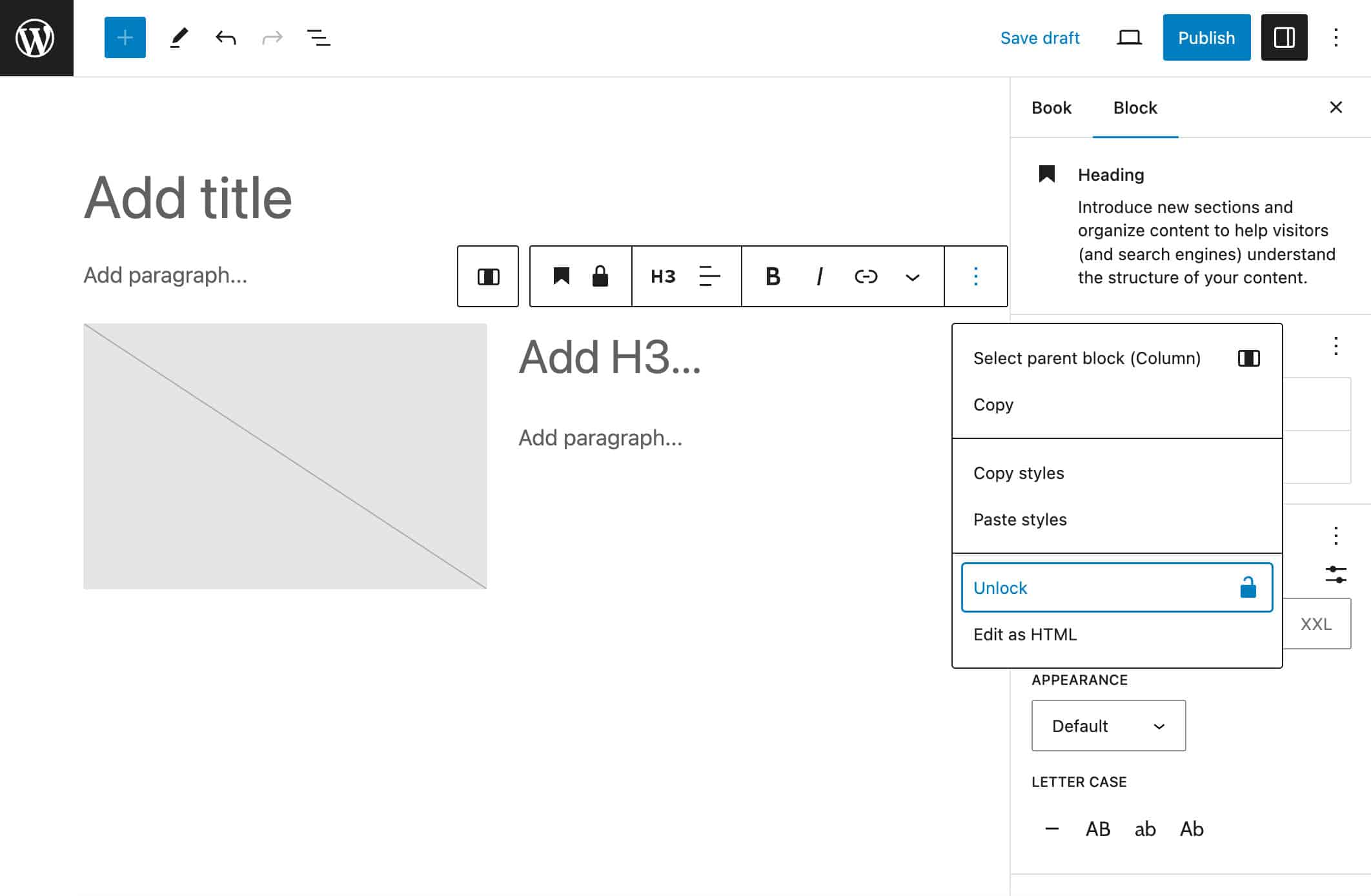Image resolution: width=1371 pixels, height=896 pixels.
Task: Select Edit as HTML menu option
Action: (x=1024, y=634)
